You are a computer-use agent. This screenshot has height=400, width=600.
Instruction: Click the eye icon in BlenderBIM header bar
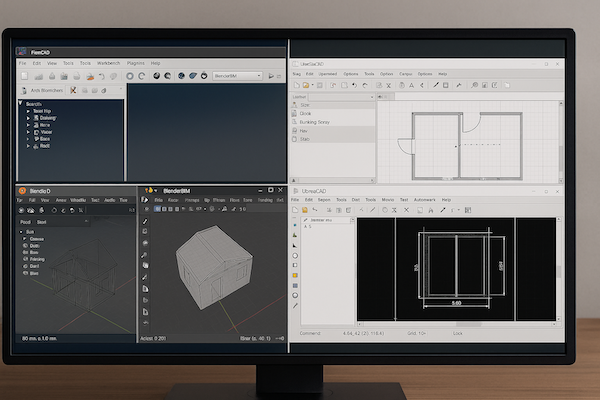(x=147, y=209)
